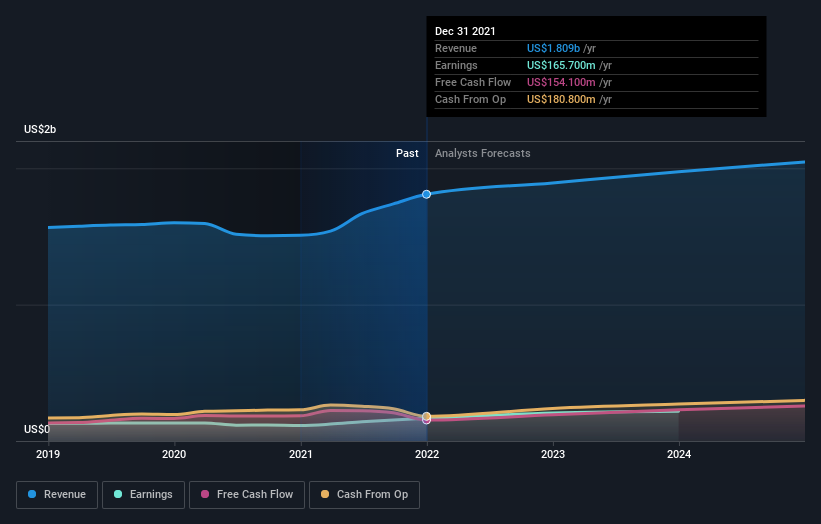Toggle the Cash From Op legend button

tap(364, 495)
